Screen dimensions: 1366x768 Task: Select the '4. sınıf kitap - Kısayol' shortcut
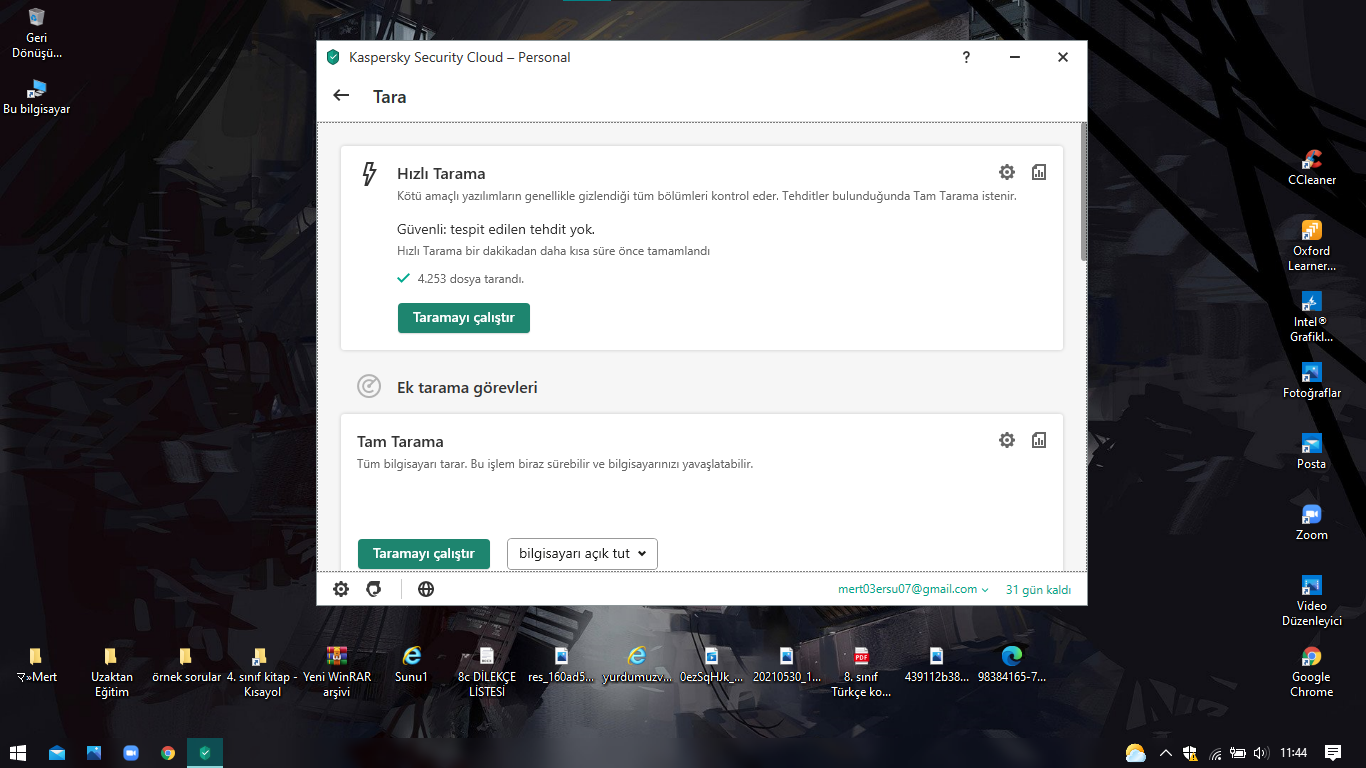[x=262, y=671]
